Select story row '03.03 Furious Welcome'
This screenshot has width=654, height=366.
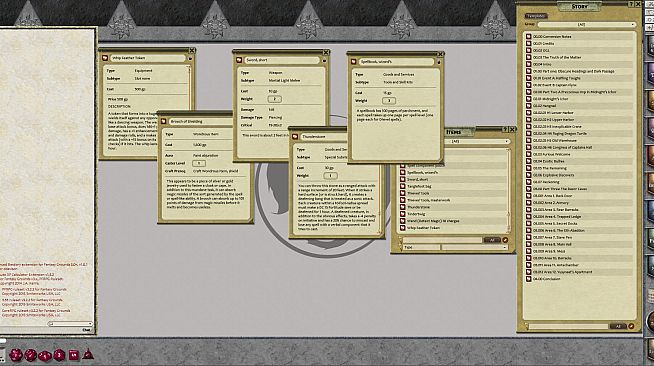(x=579, y=154)
